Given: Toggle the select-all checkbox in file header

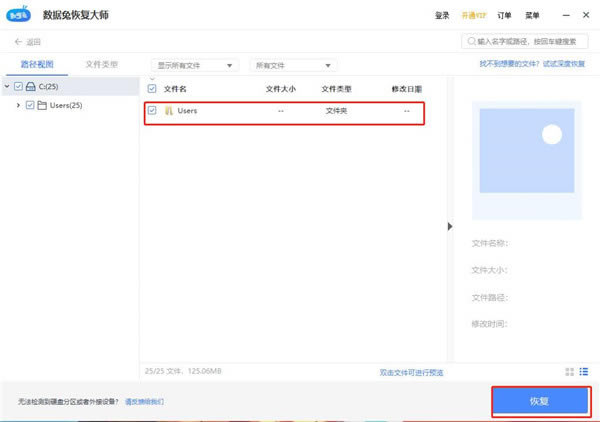Looking at the screenshot, I should [x=152, y=89].
